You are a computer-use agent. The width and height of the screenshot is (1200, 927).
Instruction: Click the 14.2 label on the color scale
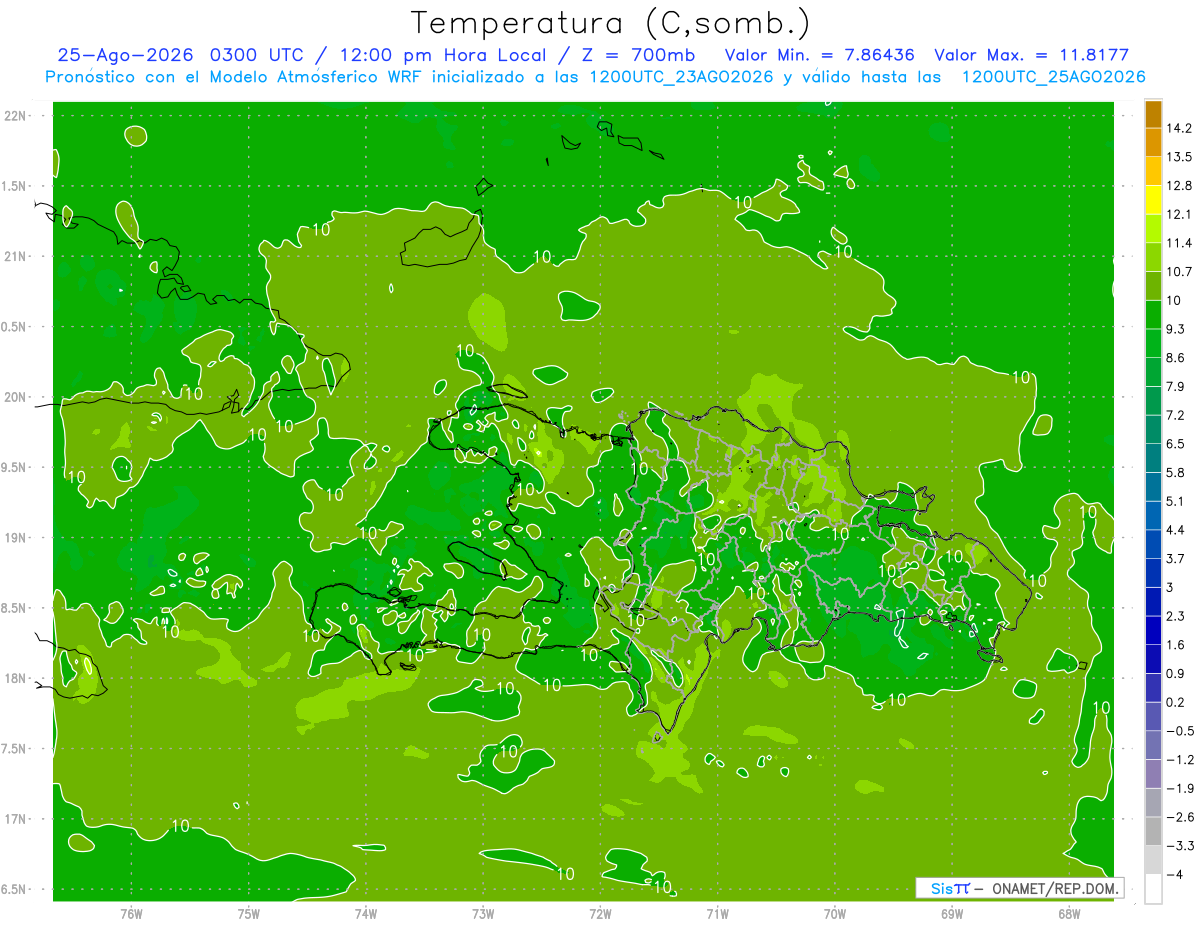1180,128
